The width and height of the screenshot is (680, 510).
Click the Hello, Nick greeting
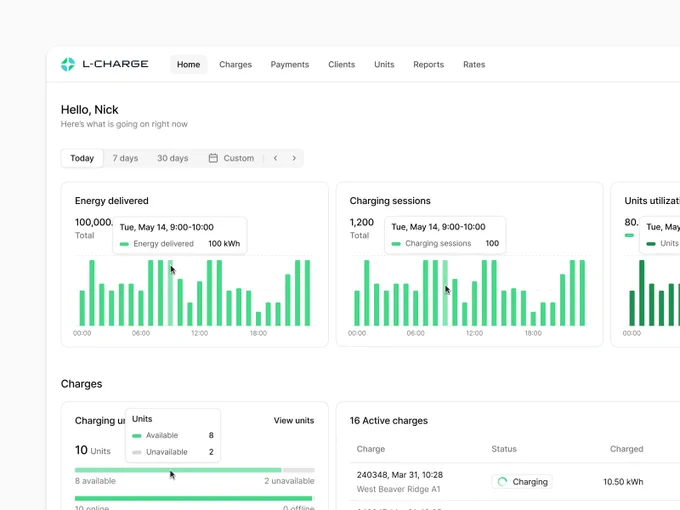(x=89, y=110)
